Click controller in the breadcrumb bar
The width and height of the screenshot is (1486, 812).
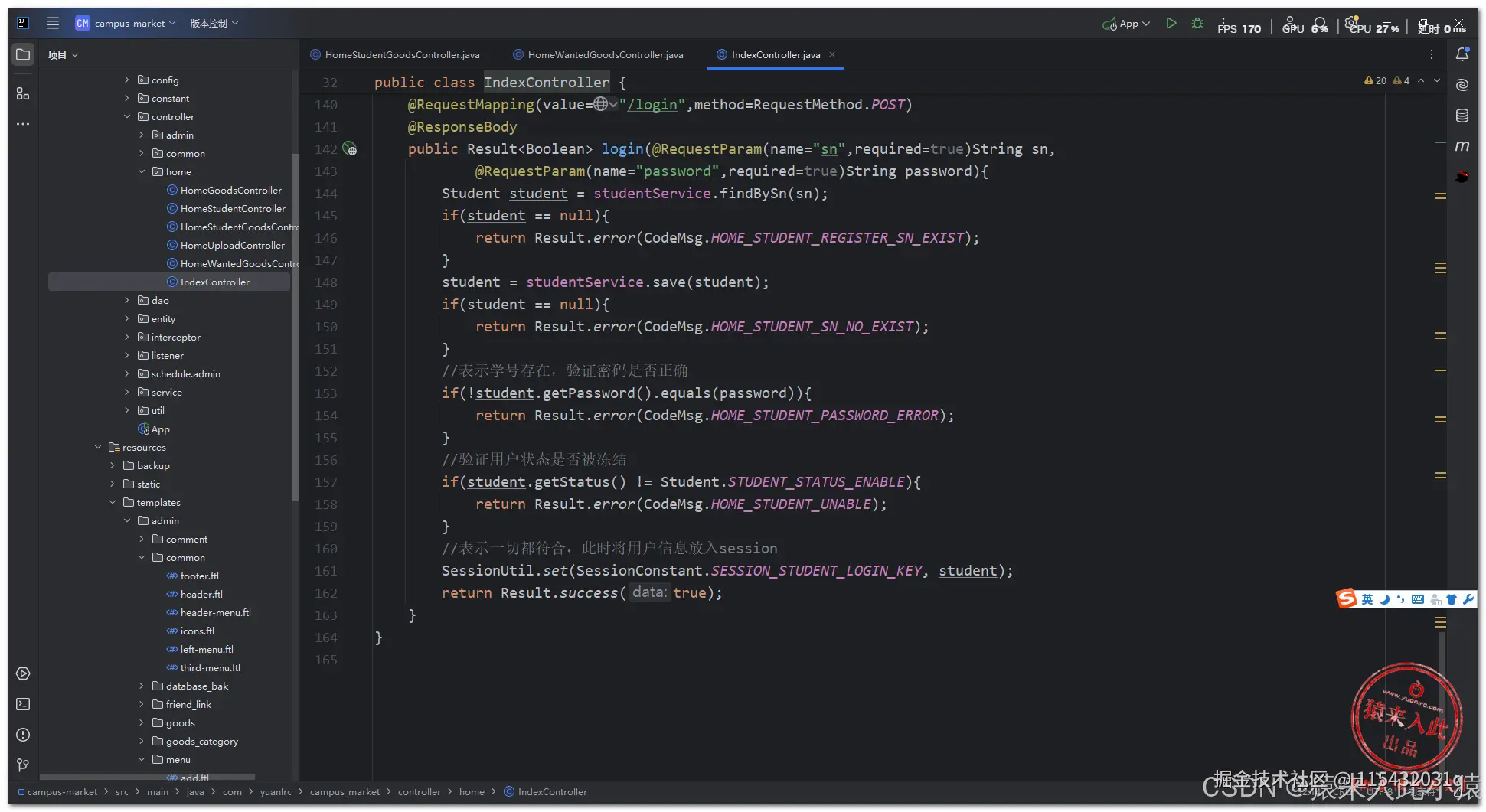coord(420,791)
